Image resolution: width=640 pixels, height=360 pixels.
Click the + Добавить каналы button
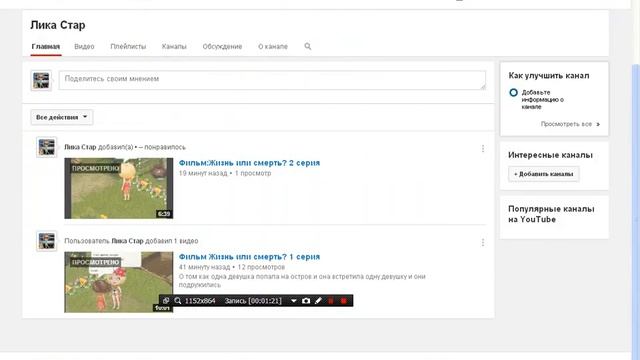(544, 174)
